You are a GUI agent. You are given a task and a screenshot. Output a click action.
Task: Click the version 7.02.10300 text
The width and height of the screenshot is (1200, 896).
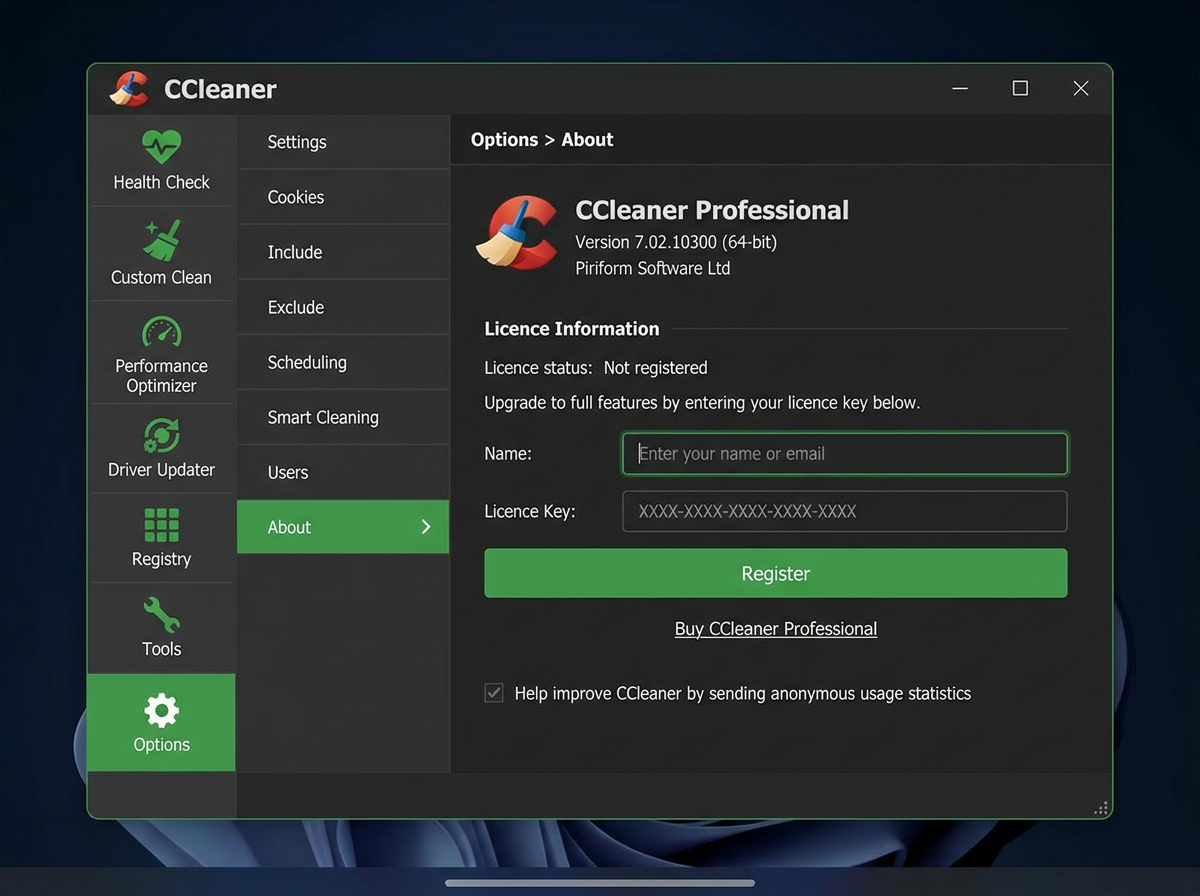[x=676, y=242]
